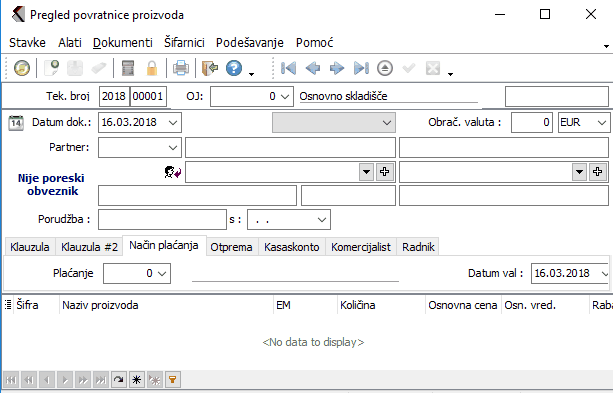613x393 pixels.
Task: Click the orange filter funnel icon
Action: (x=172, y=379)
